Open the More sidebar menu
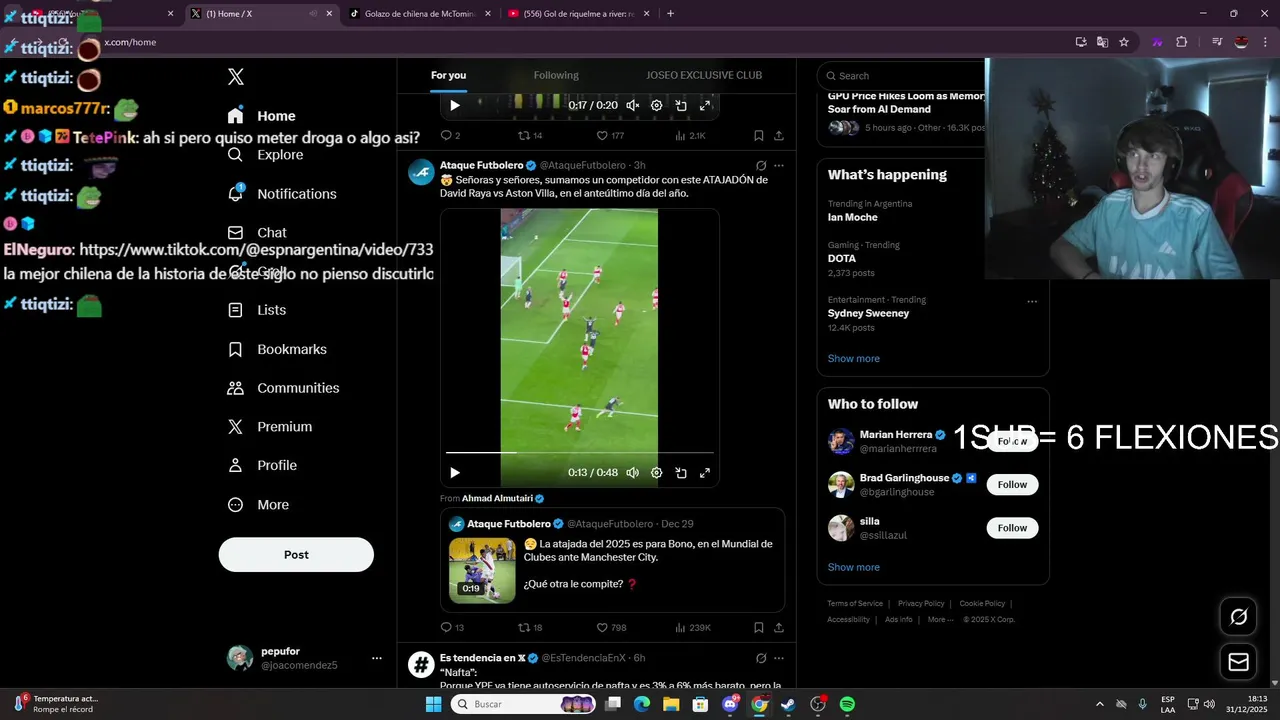This screenshot has width=1280, height=720. 259,505
